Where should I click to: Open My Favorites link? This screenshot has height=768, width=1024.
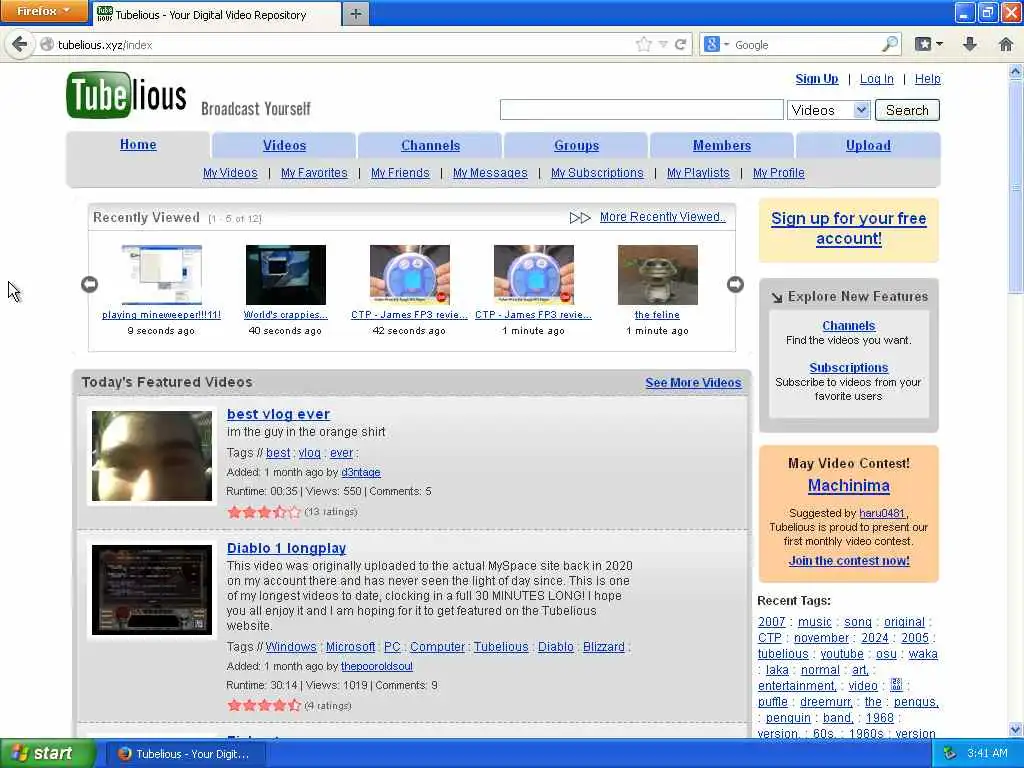coord(314,173)
